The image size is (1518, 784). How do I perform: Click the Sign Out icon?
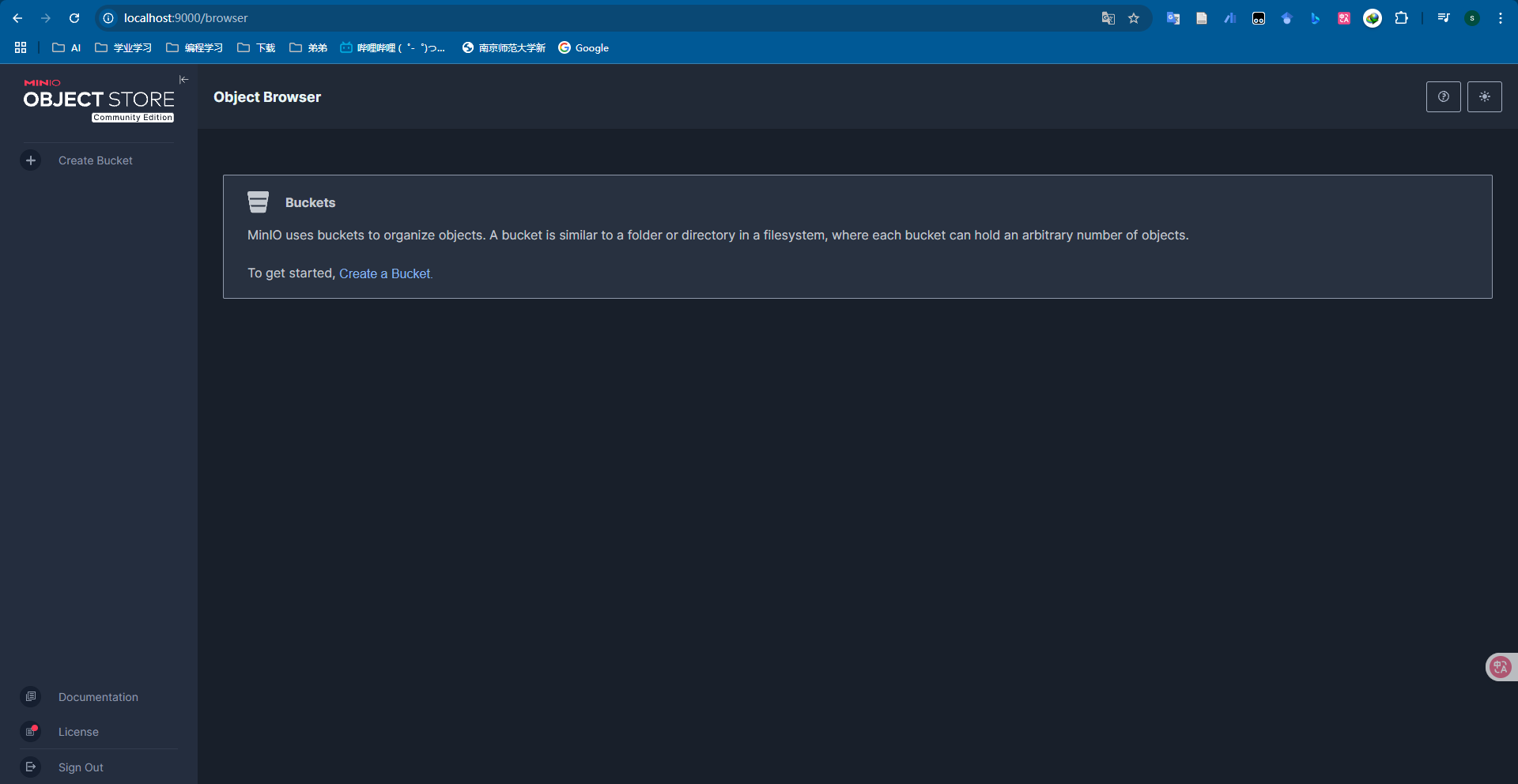pyautogui.click(x=31, y=767)
